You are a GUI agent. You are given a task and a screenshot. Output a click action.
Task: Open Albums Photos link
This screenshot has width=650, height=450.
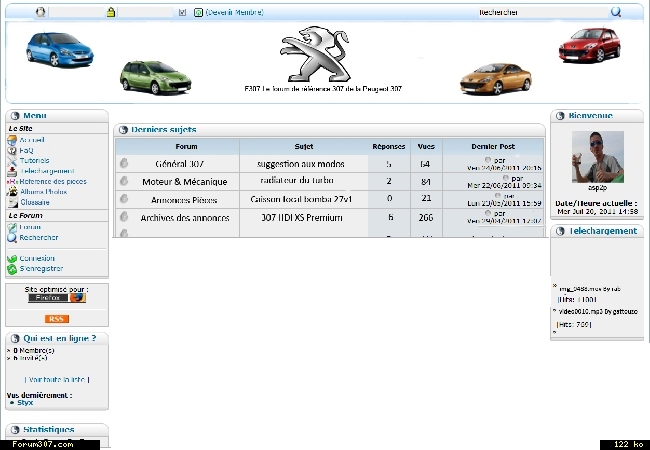tap(43, 192)
